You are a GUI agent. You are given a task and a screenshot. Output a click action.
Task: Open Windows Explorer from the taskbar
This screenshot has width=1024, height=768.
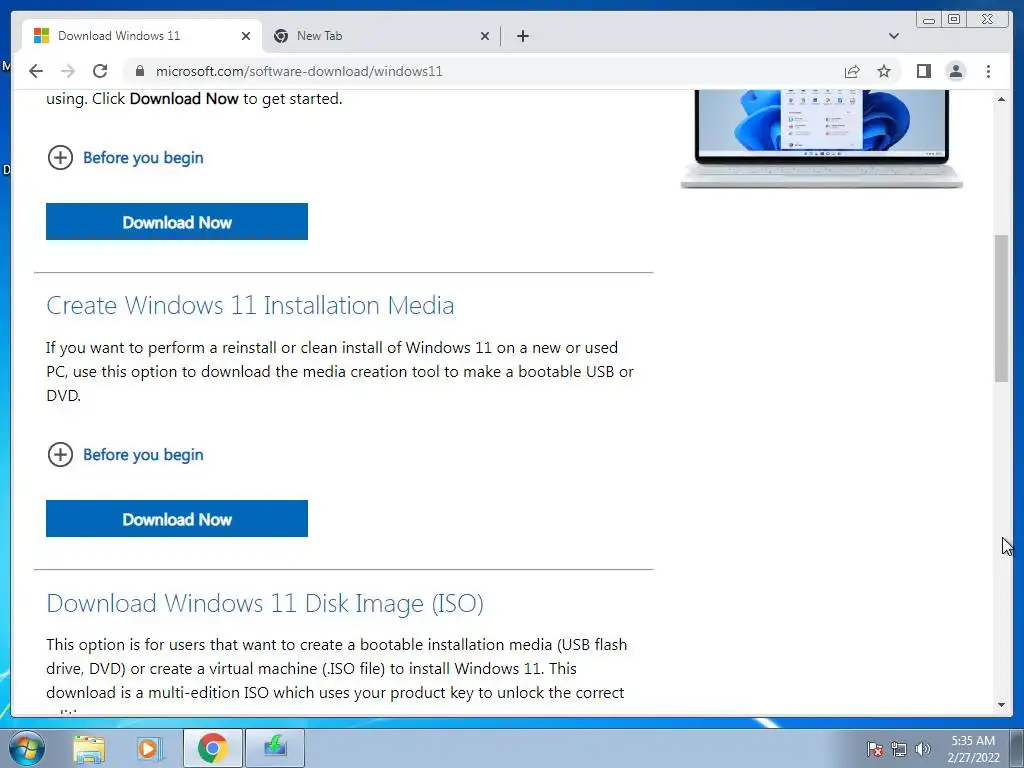(x=89, y=748)
